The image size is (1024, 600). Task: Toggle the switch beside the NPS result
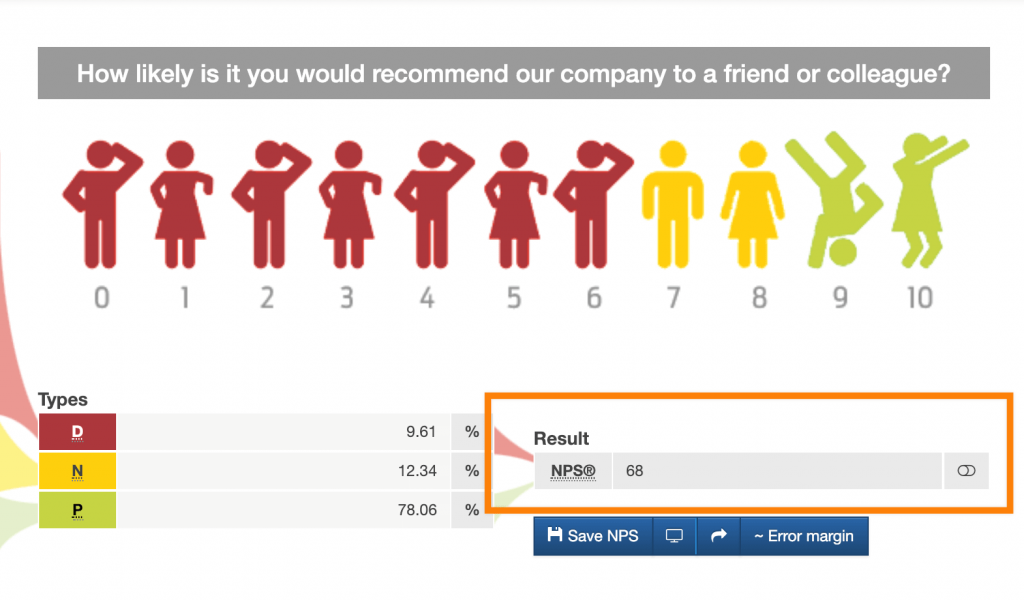click(966, 471)
